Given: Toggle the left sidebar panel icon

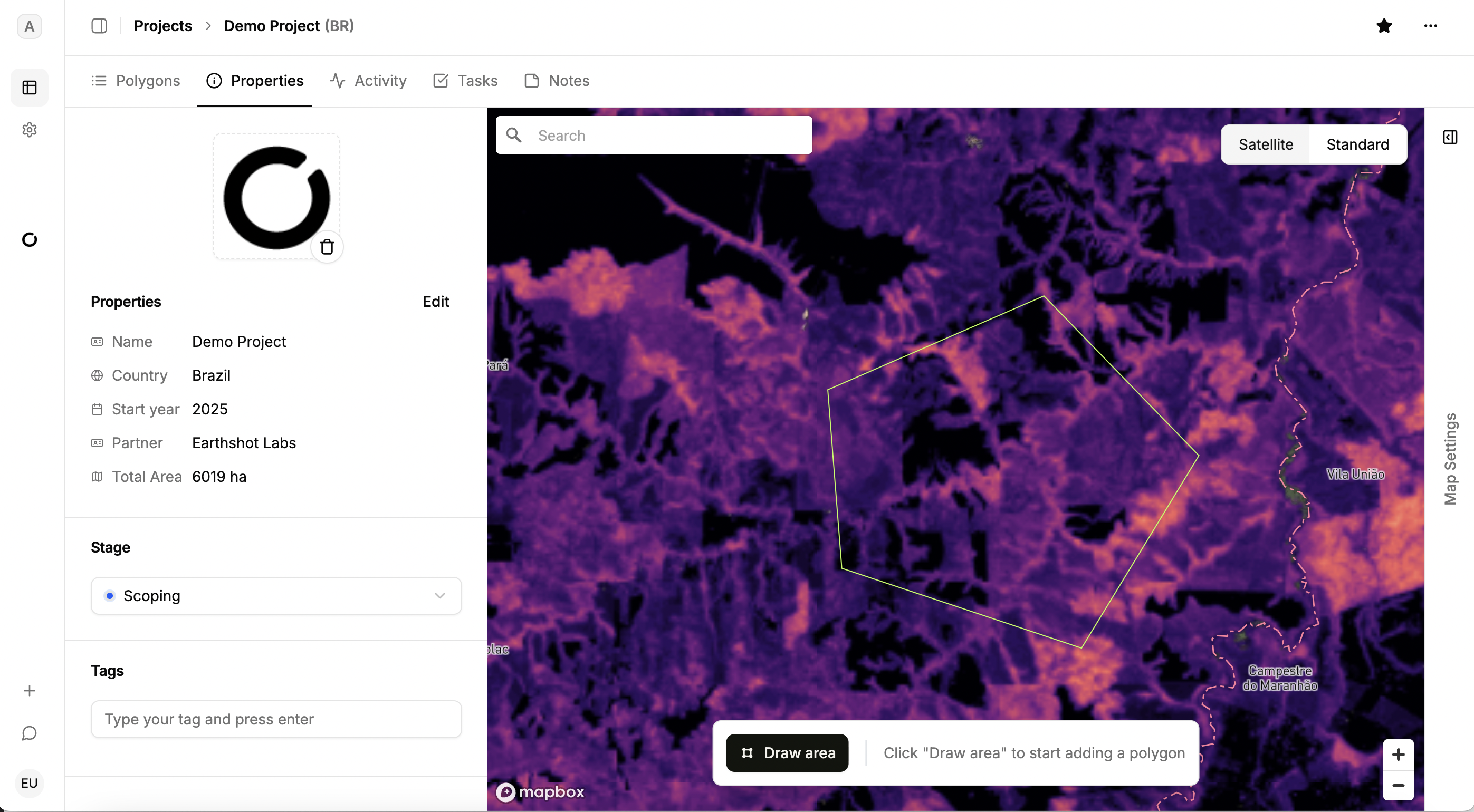Looking at the screenshot, I should (x=99, y=26).
